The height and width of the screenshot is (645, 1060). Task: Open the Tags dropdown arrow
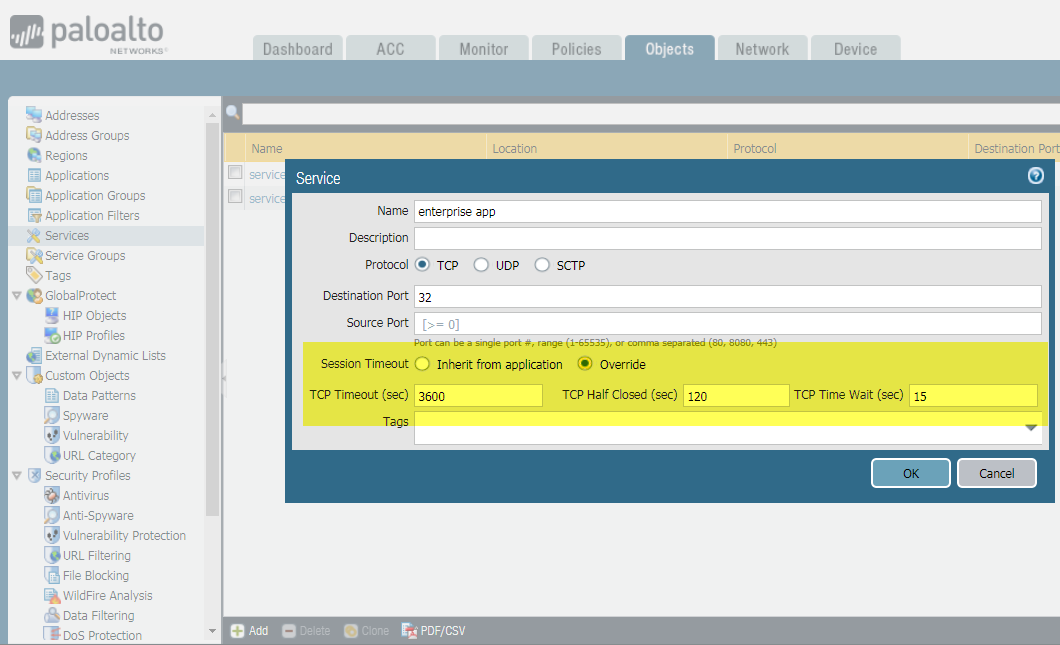[1031, 428]
